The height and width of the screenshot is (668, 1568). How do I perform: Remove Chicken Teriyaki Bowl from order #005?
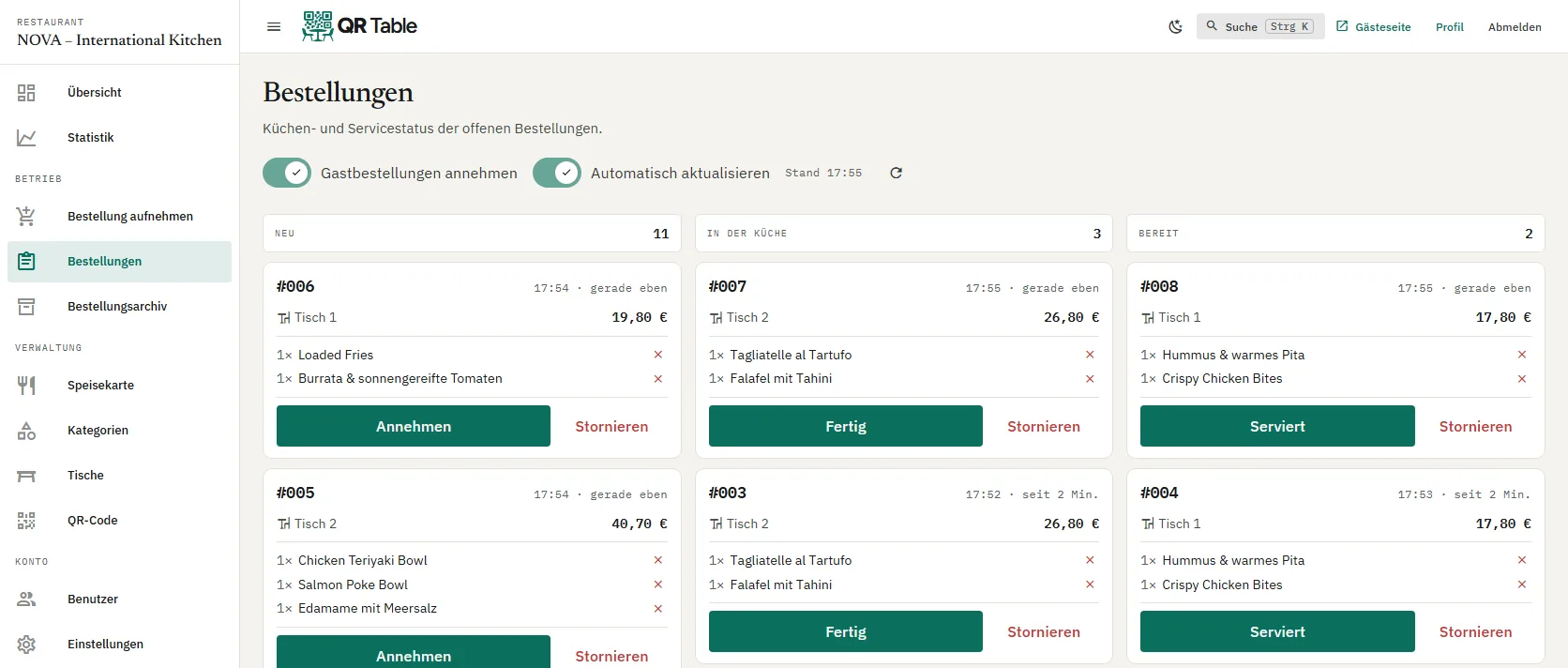point(658,560)
